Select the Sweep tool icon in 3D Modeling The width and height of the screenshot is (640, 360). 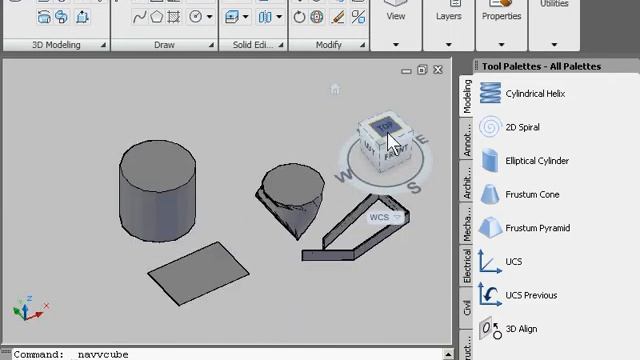[44, 17]
